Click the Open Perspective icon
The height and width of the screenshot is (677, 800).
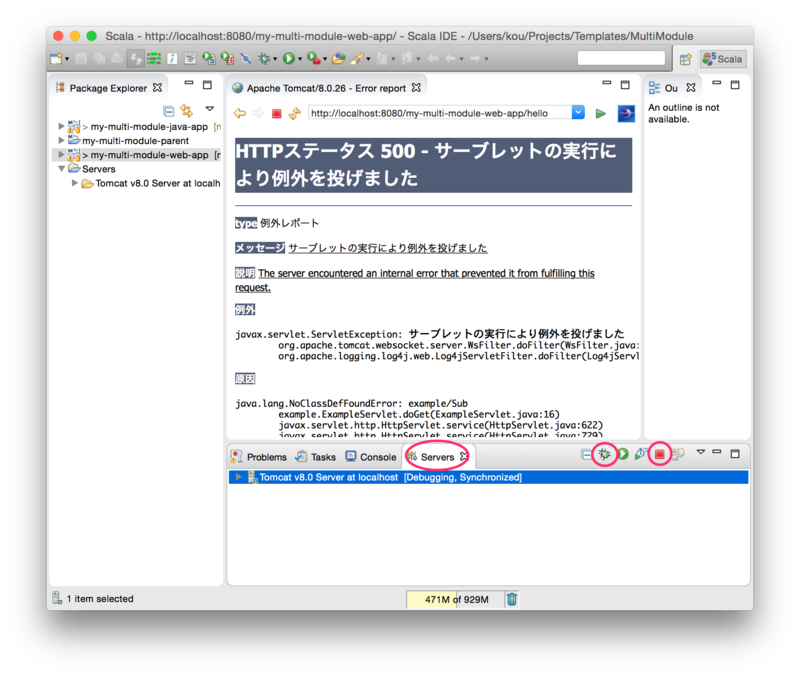(x=685, y=59)
